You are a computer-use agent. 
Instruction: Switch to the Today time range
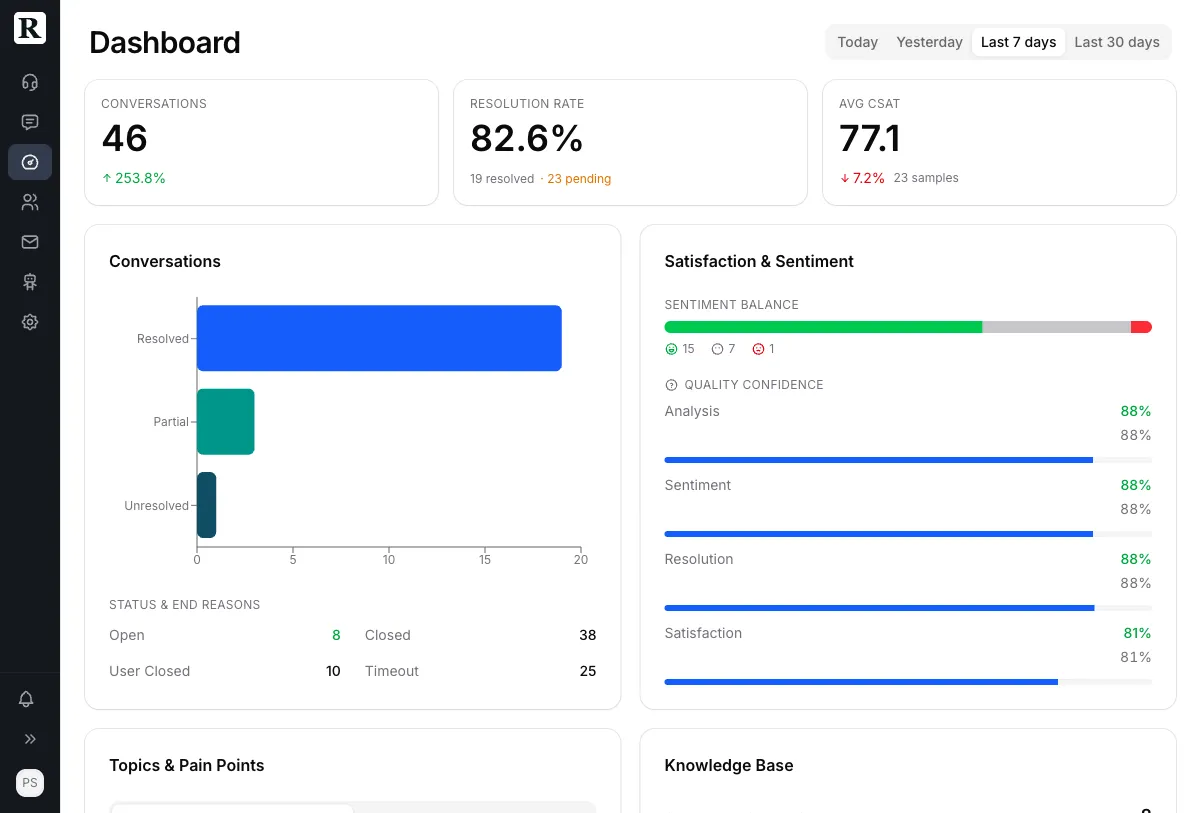pyautogui.click(x=857, y=42)
